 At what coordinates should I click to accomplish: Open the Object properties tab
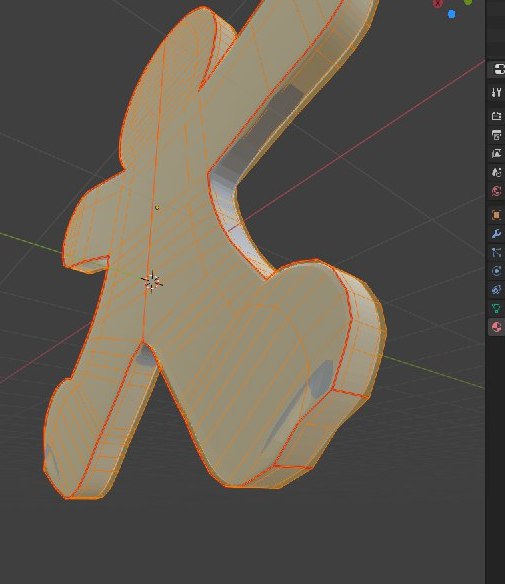[x=496, y=215]
